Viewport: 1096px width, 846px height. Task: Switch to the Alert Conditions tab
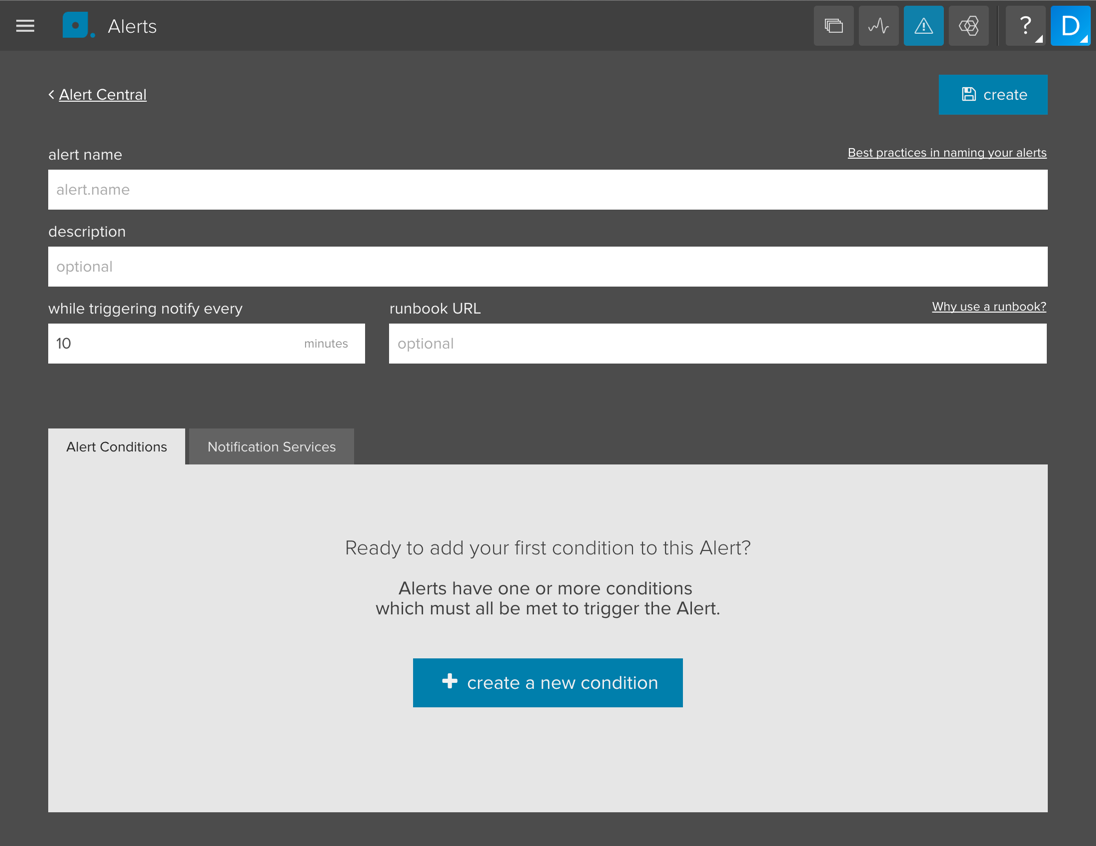[116, 447]
